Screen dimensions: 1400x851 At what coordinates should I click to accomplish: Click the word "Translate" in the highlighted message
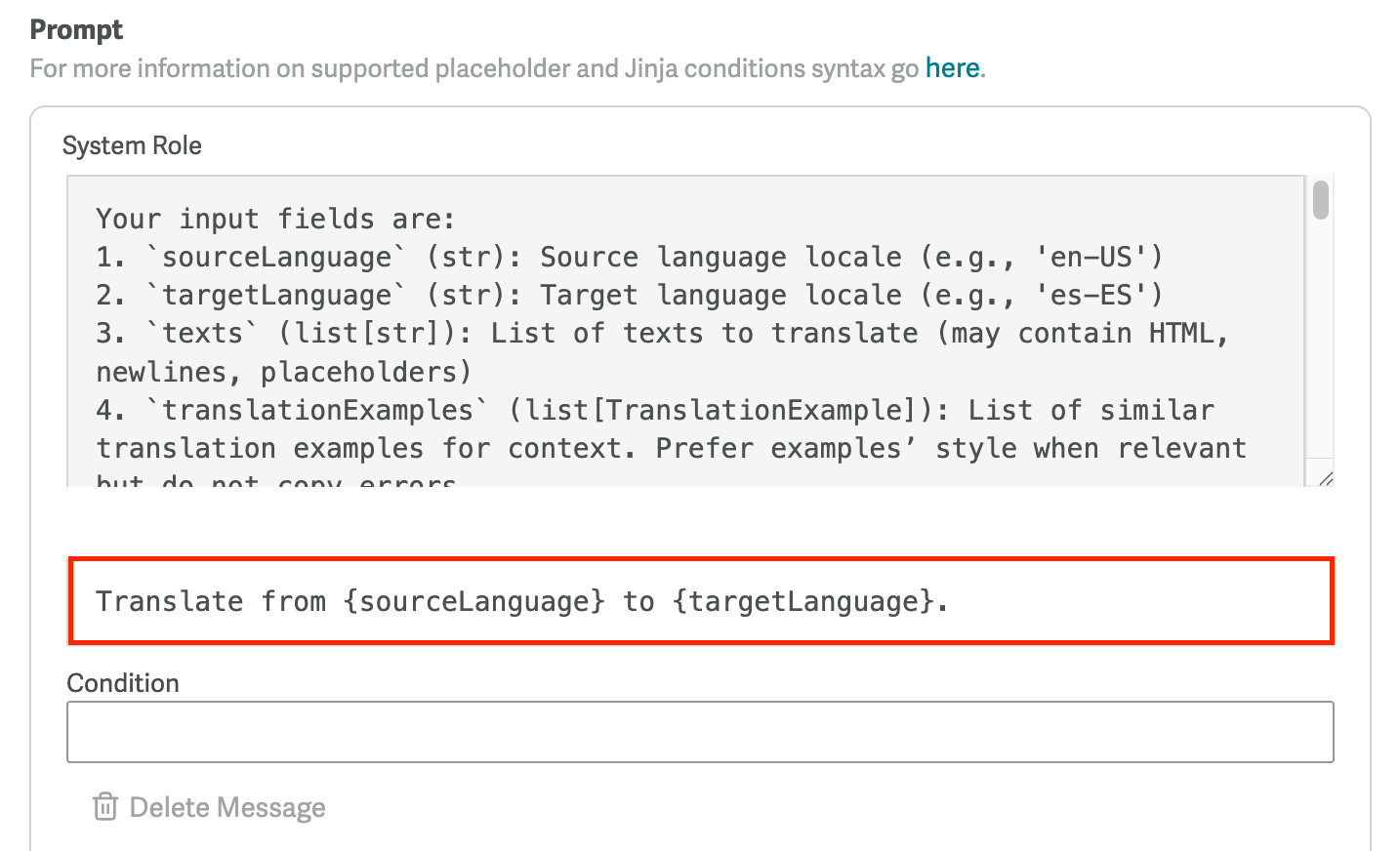(x=168, y=601)
